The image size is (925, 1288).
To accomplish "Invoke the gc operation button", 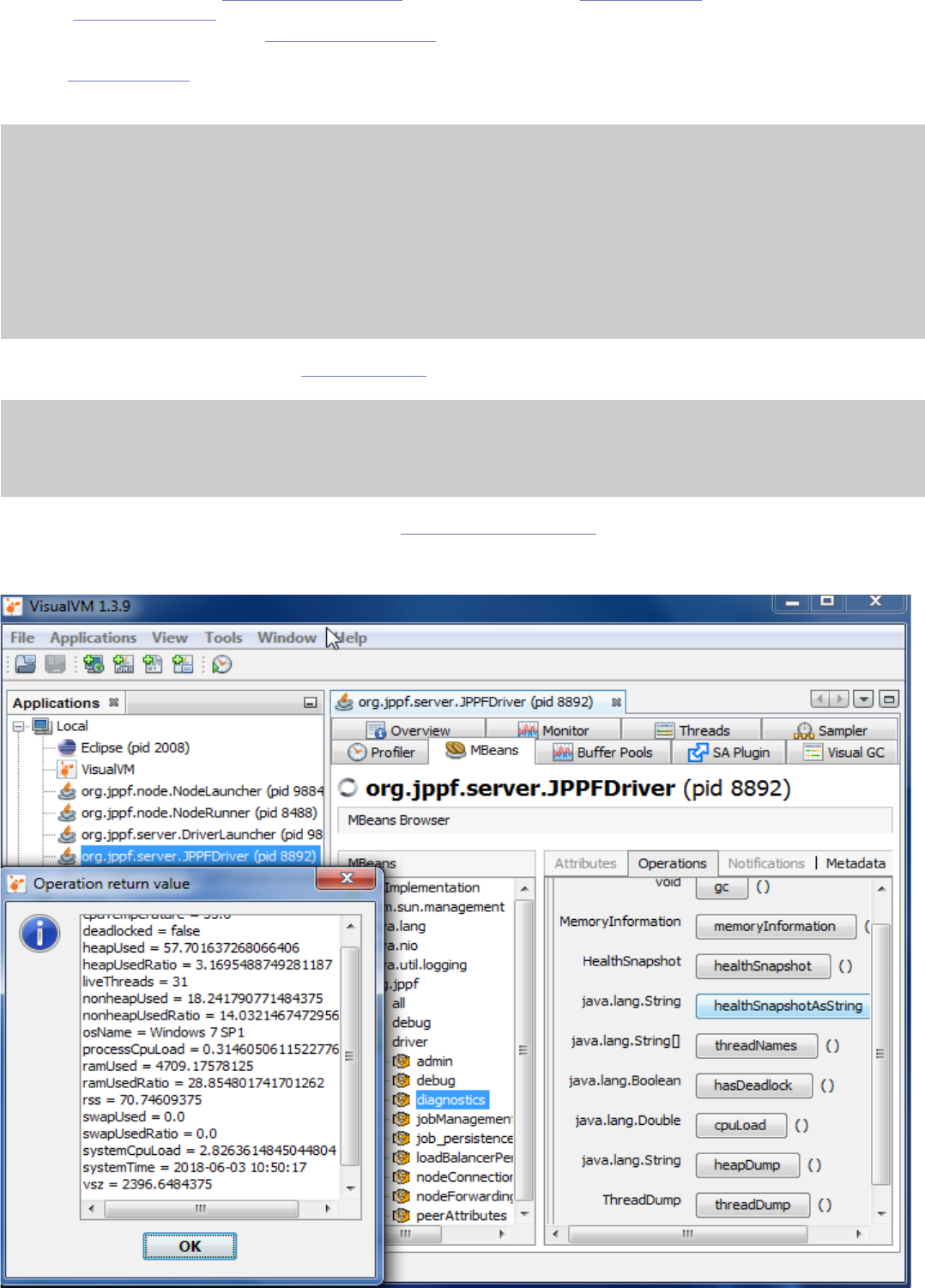I will point(722,886).
